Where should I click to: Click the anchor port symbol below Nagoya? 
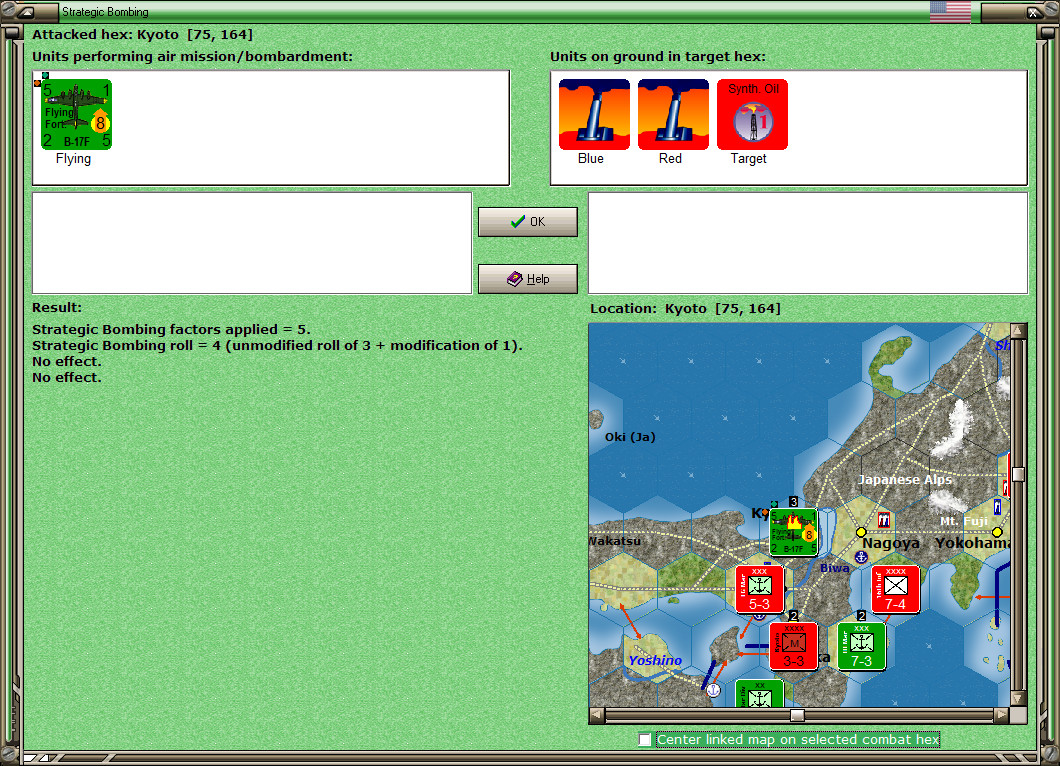tap(861, 557)
